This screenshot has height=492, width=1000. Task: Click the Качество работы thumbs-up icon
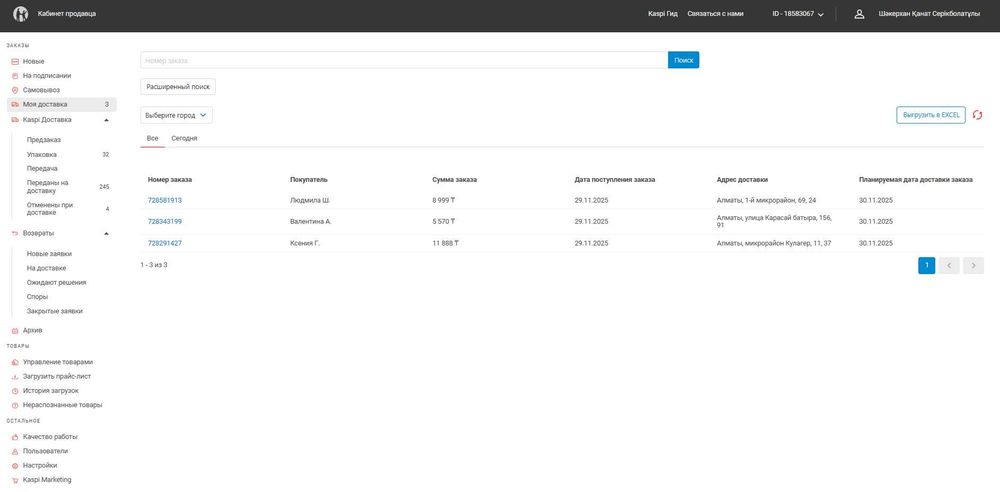[x=15, y=437]
